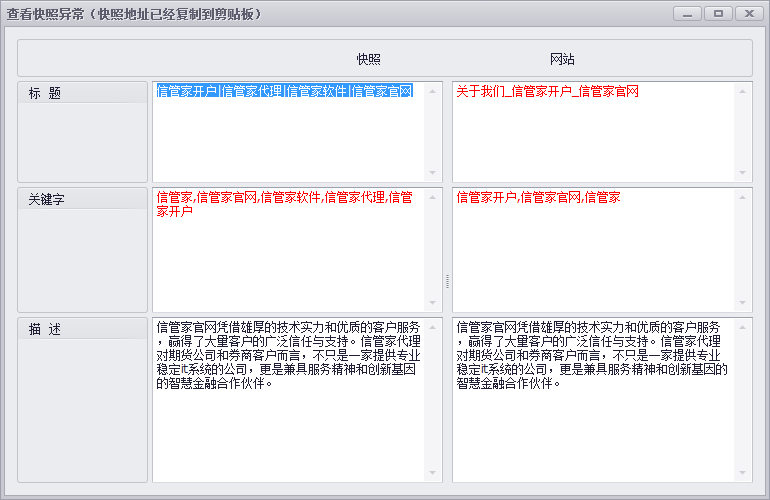The width and height of the screenshot is (770, 500).
Task: Click scroll down arrow in snapshot 标题 box
Action: [433, 172]
